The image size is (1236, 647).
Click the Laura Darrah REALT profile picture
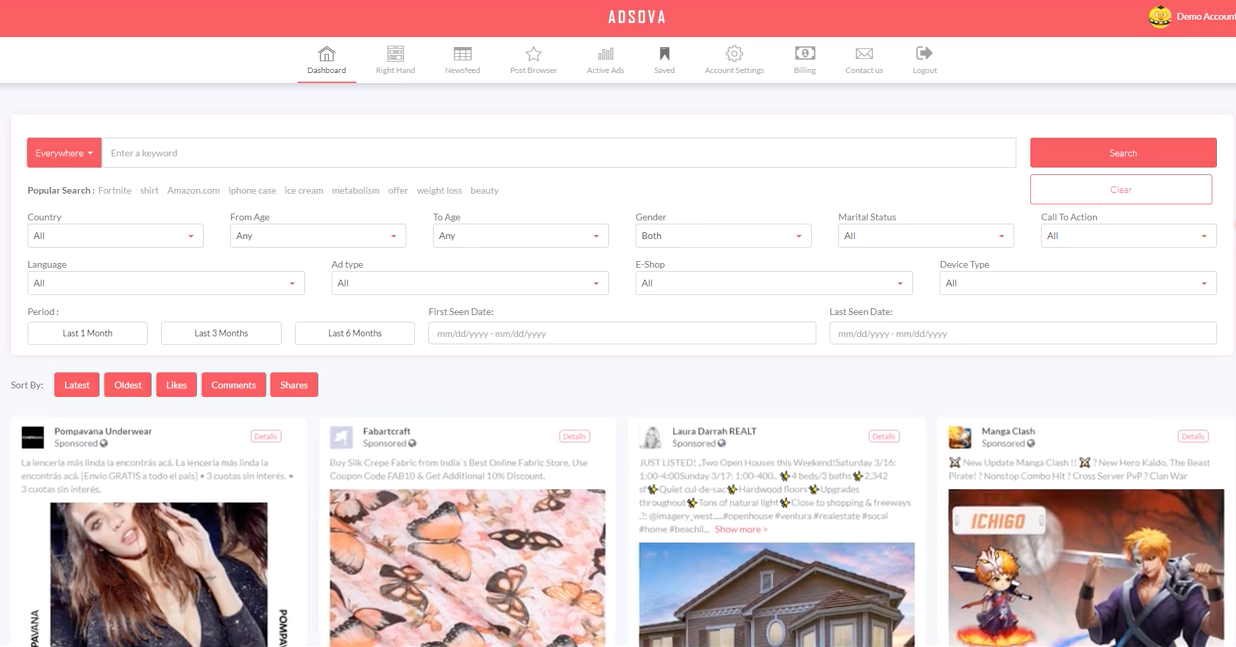click(651, 437)
